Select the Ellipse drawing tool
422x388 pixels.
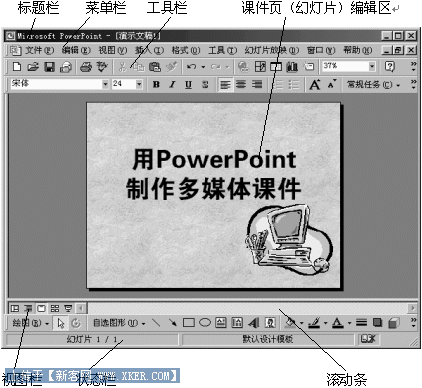tap(205, 323)
